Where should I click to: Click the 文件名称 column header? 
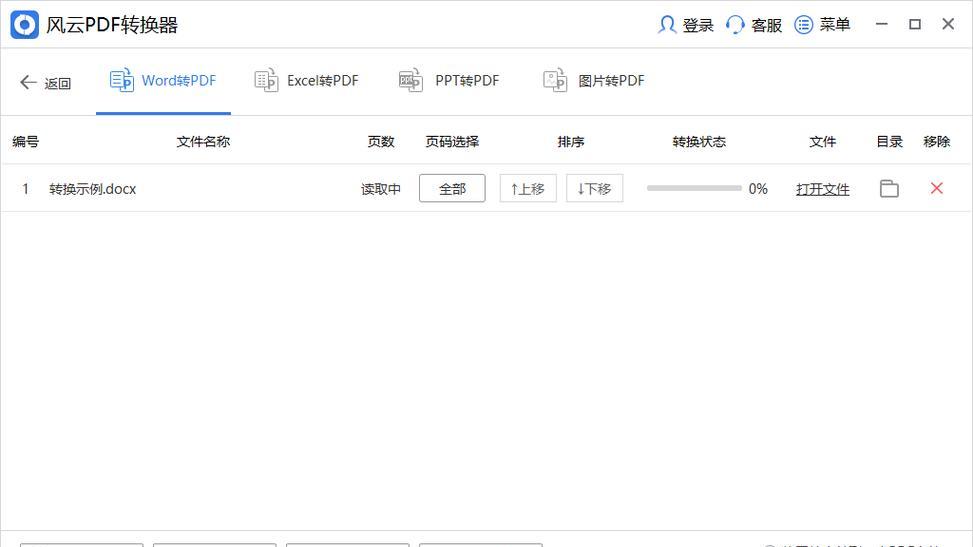[x=203, y=142]
